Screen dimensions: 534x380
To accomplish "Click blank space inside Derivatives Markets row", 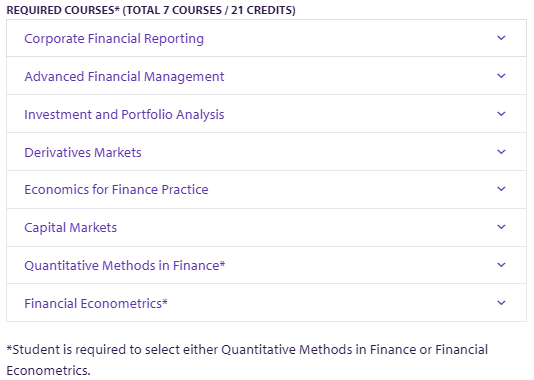I will pos(317,152).
